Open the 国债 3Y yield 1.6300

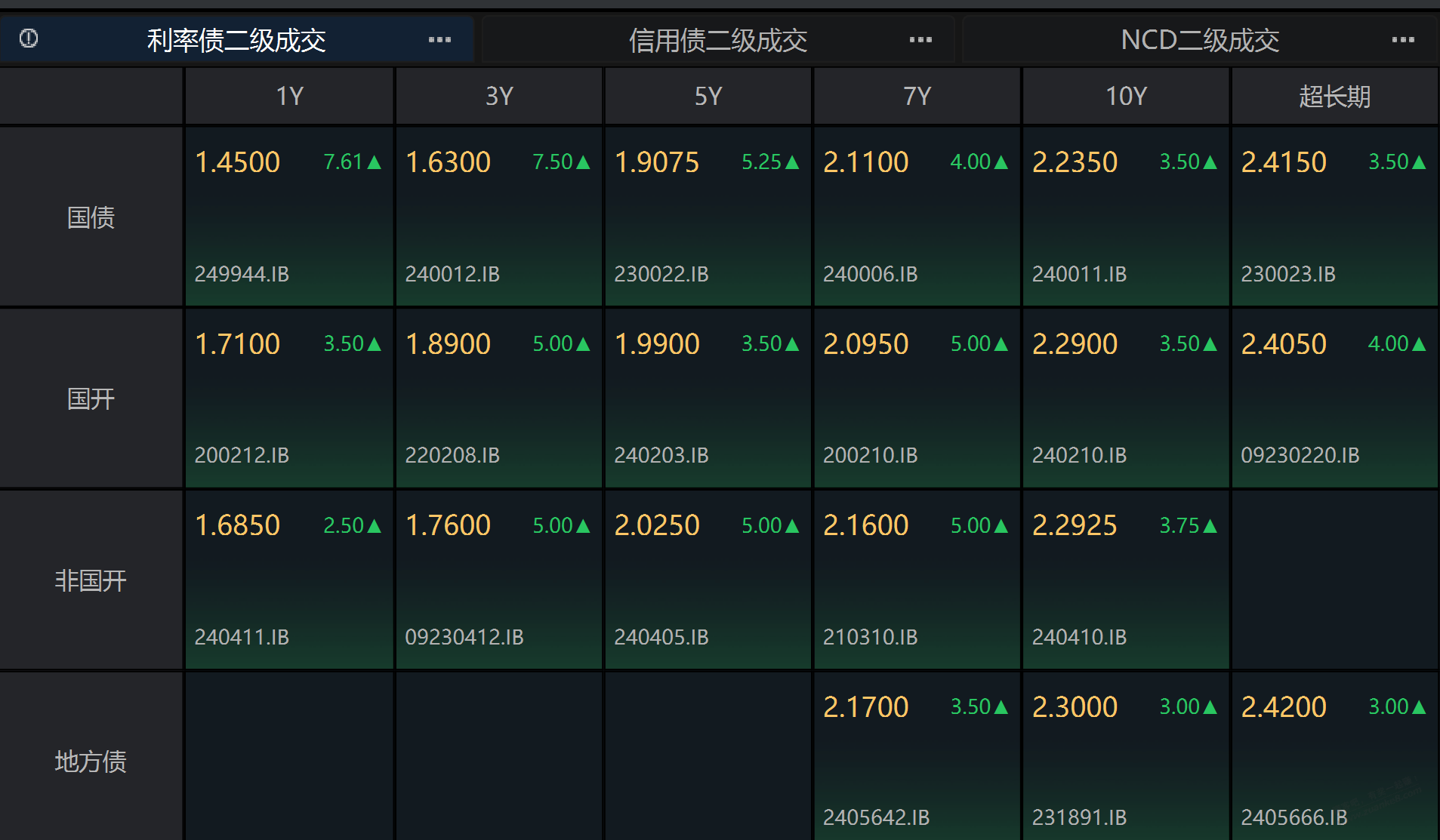[448, 162]
